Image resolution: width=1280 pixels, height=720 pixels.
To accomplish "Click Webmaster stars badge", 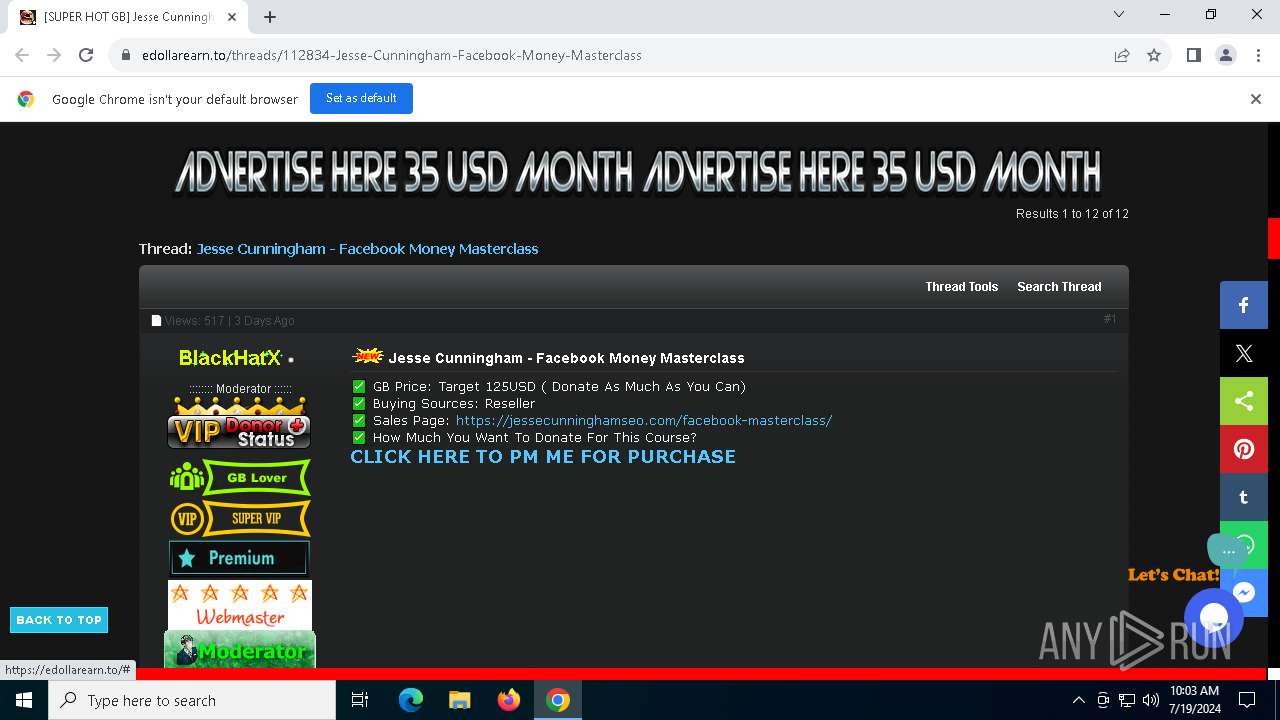I will (x=240, y=605).
